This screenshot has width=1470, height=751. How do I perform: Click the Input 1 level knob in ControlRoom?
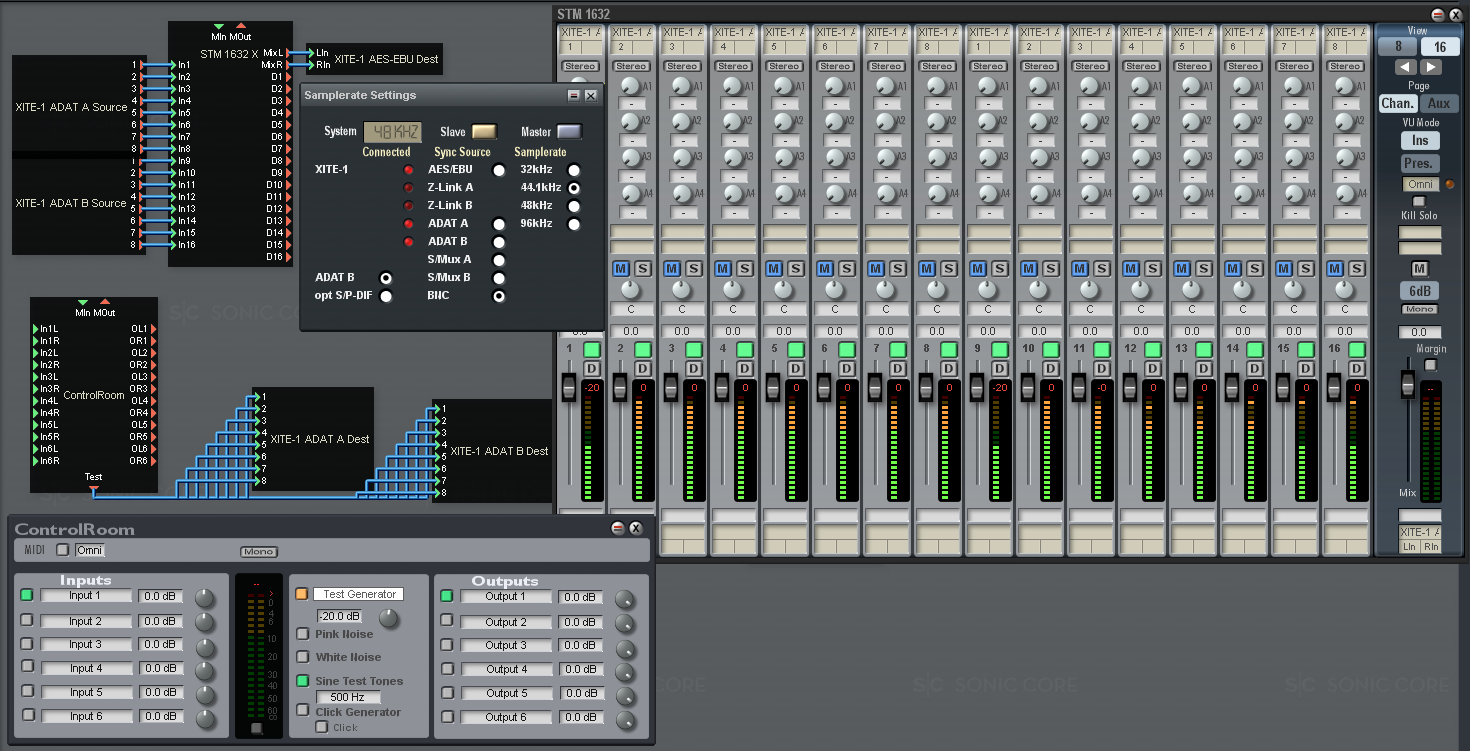coord(205,598)
